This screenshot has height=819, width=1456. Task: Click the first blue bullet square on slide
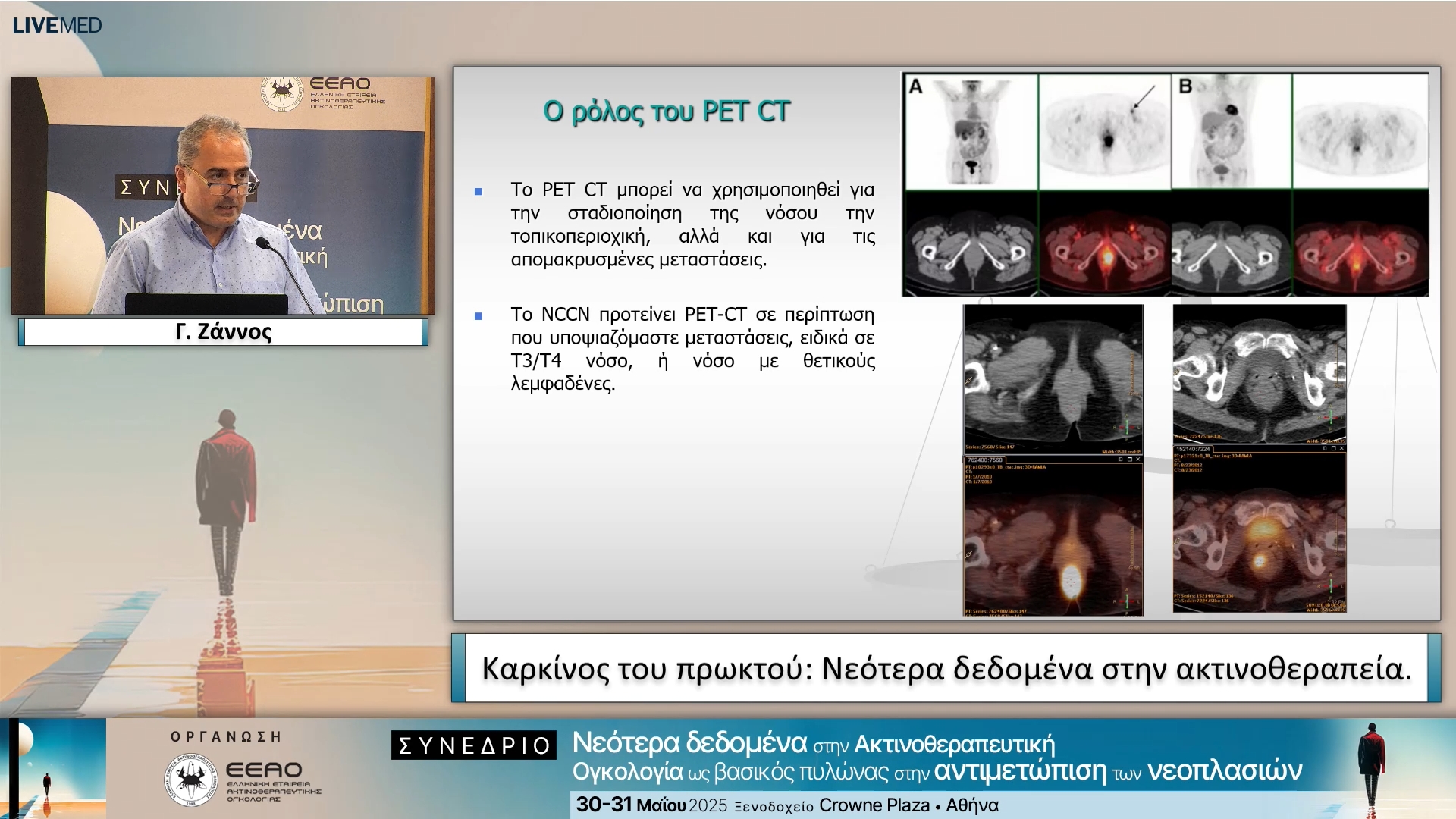(479, 191)
